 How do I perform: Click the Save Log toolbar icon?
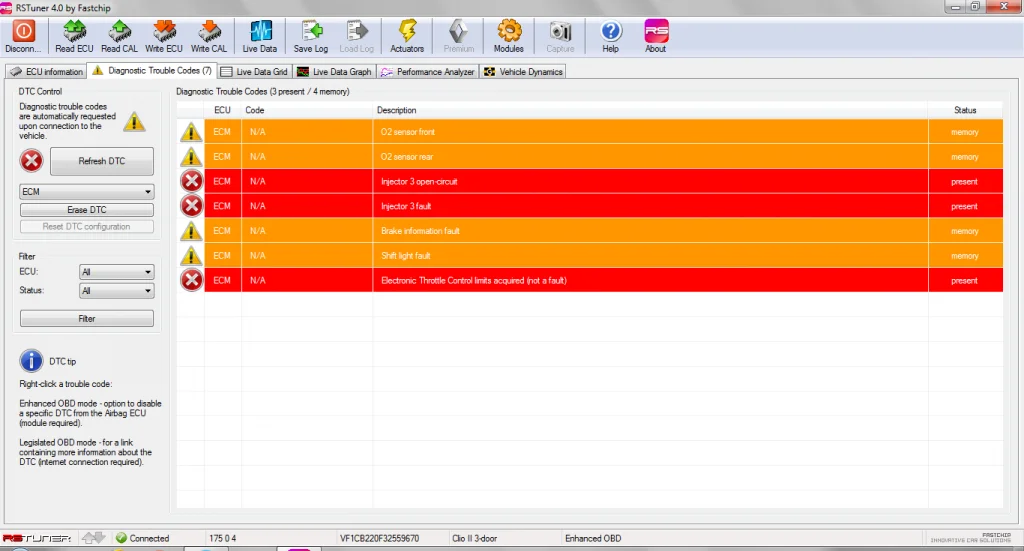point(311,31)
